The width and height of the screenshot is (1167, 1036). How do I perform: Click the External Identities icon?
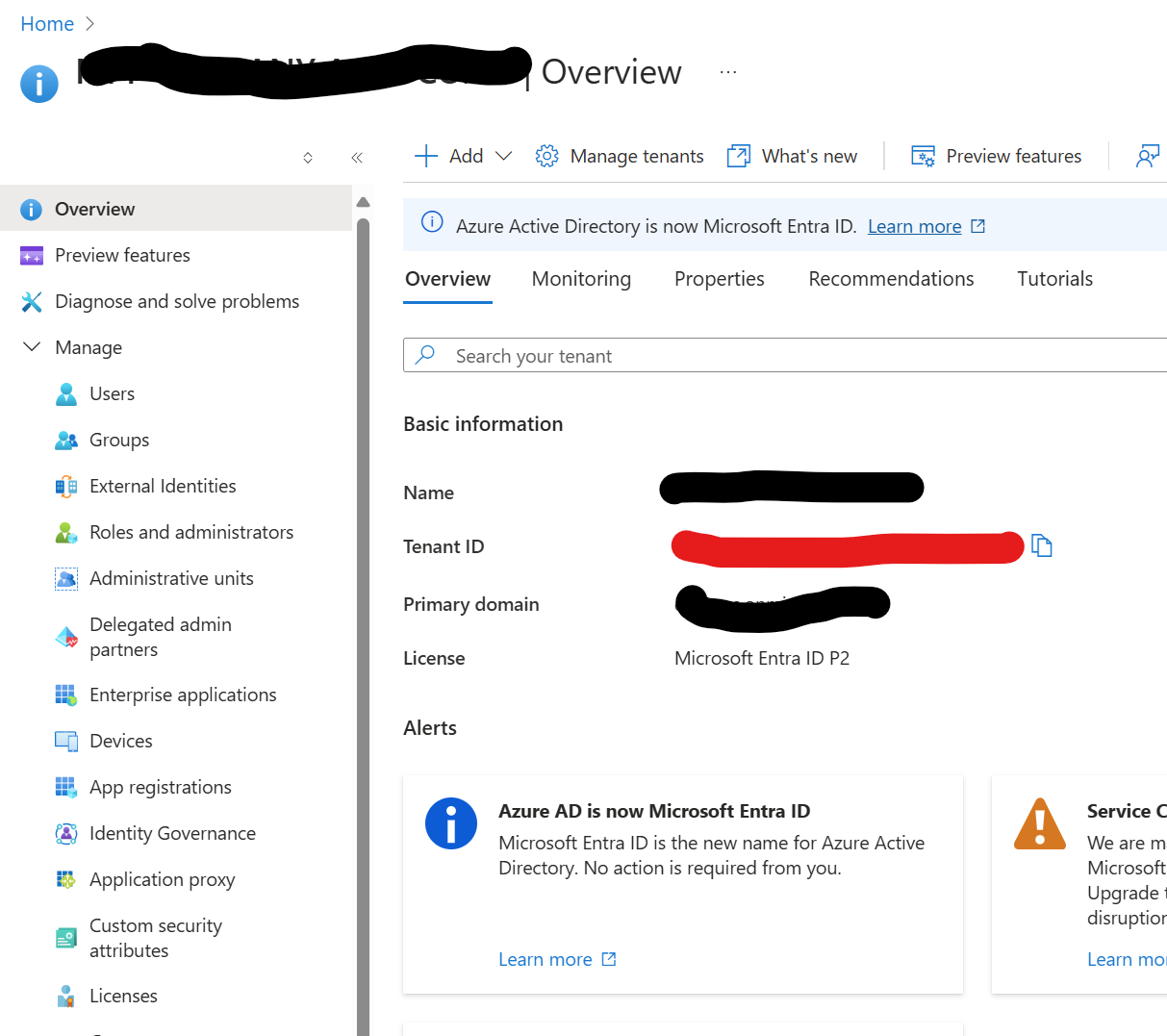coord(65,486)
